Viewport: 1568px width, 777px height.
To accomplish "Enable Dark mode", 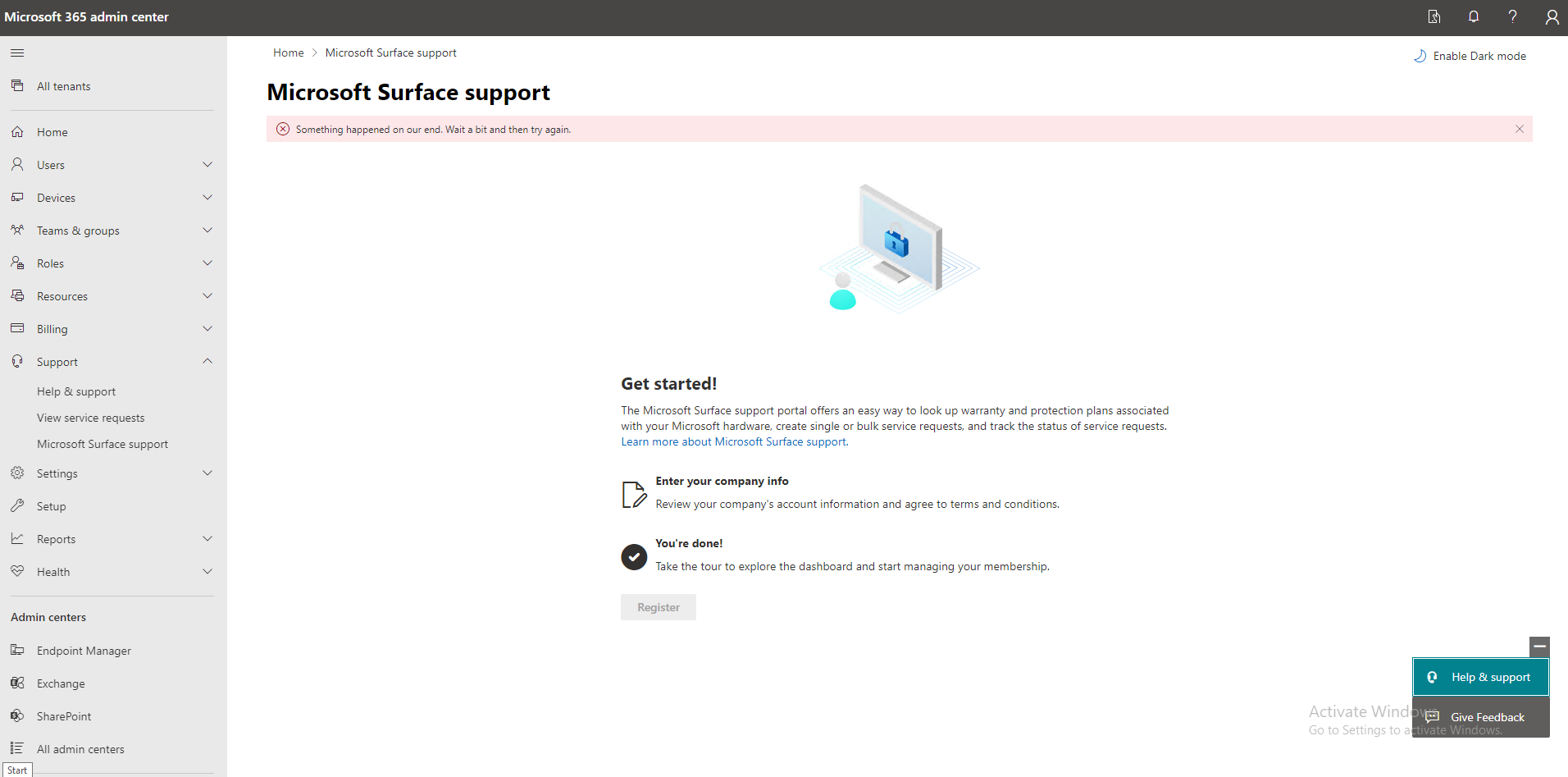I will (1470, 55).
